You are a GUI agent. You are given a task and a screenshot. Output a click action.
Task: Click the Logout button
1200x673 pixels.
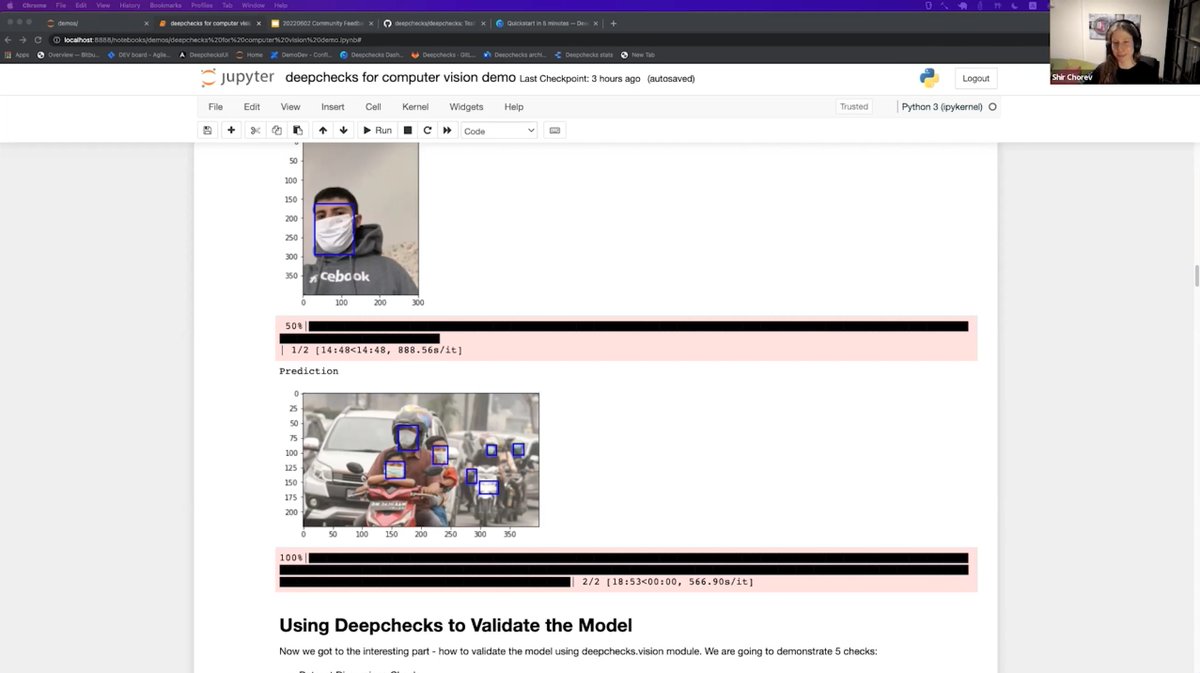point(975,78)
